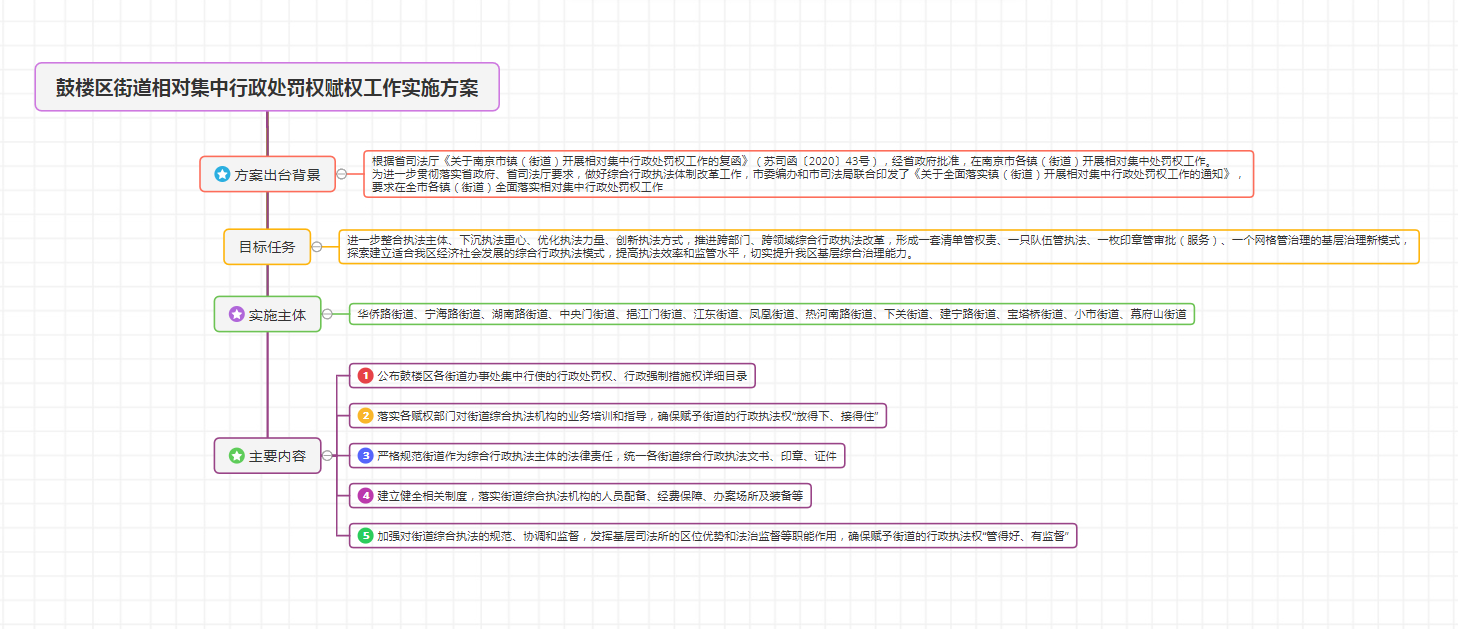Screen dimensions: 1458x629
Task: Click the red priority 1 marker icon
Action: [366, 376]
